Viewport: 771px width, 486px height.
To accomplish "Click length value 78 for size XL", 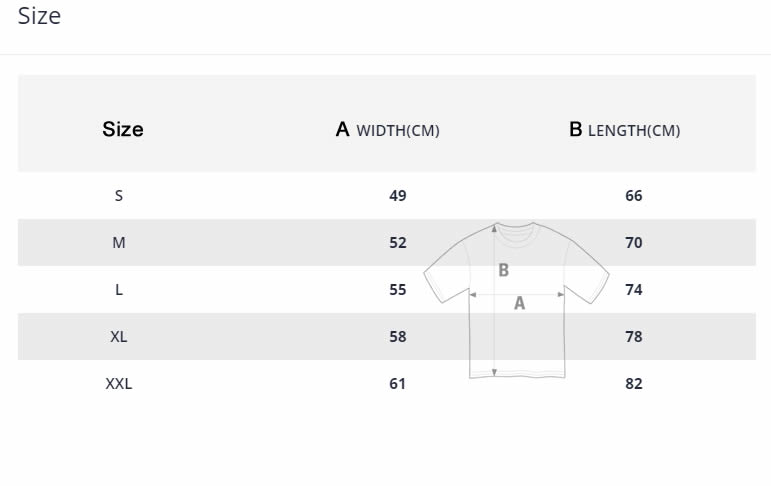I will (x=634, y=336).
